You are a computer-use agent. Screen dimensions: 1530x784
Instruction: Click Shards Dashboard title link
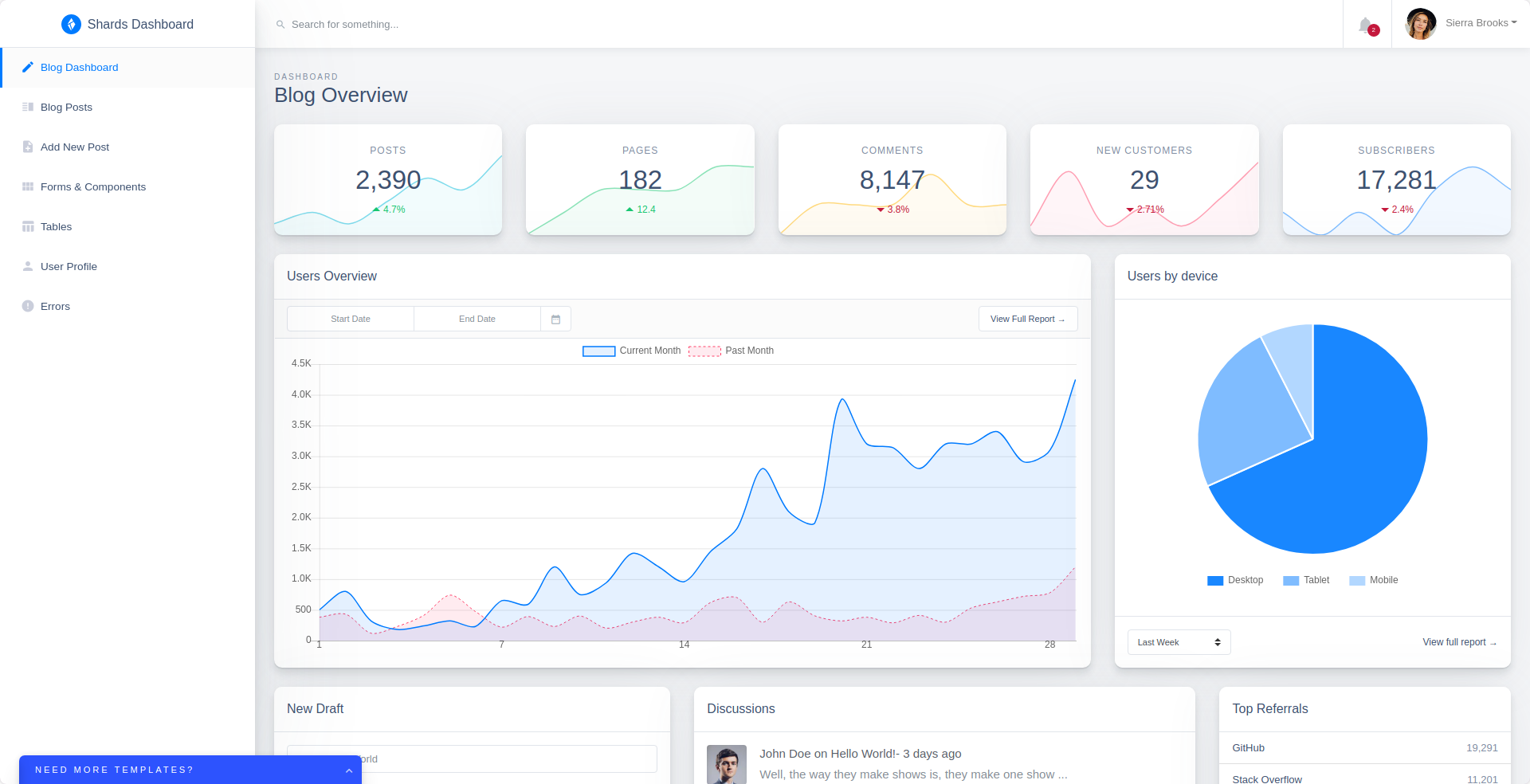[x=140, y=24]
